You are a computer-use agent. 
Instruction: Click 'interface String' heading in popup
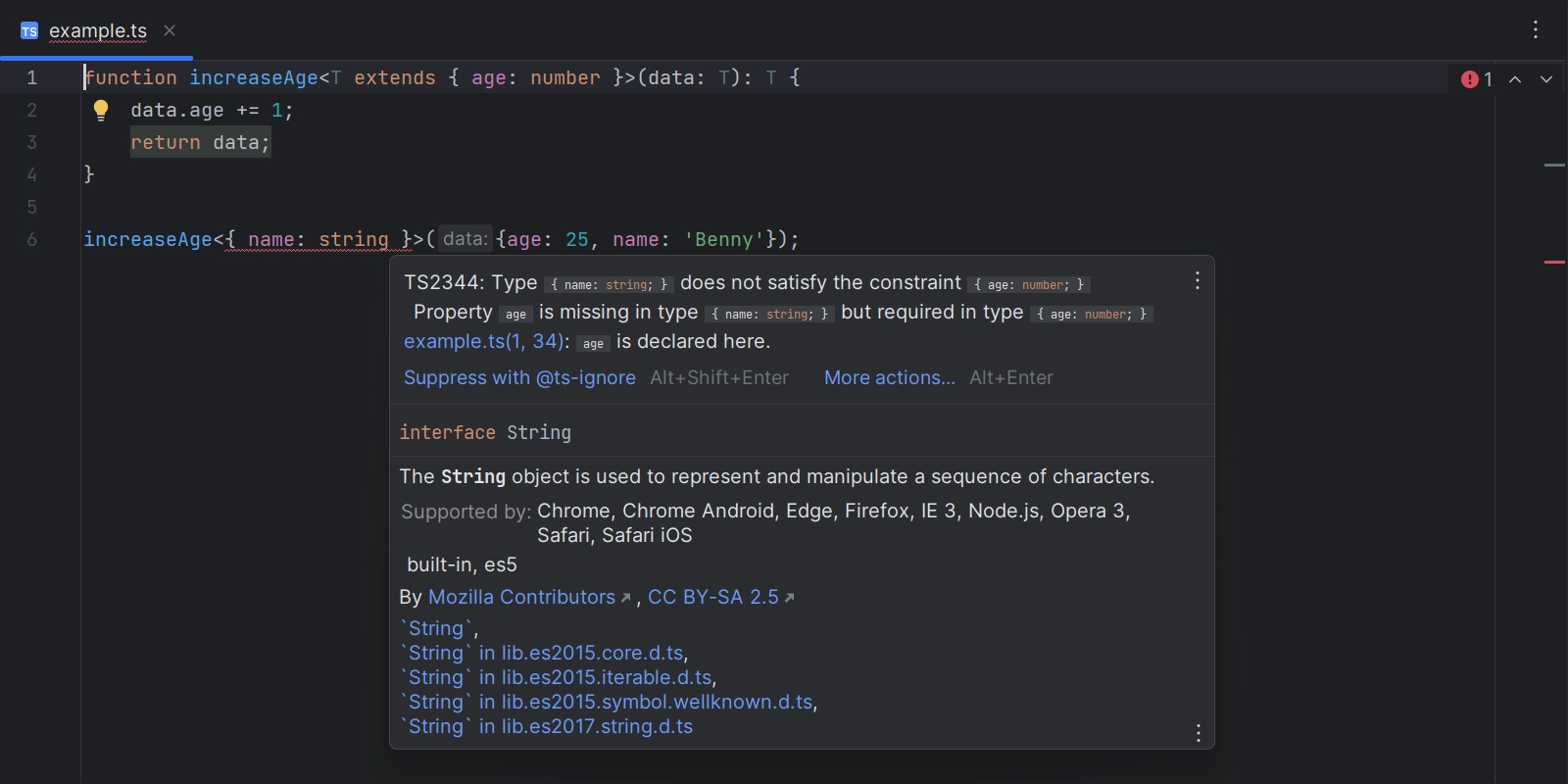click(x=485, y=432)
